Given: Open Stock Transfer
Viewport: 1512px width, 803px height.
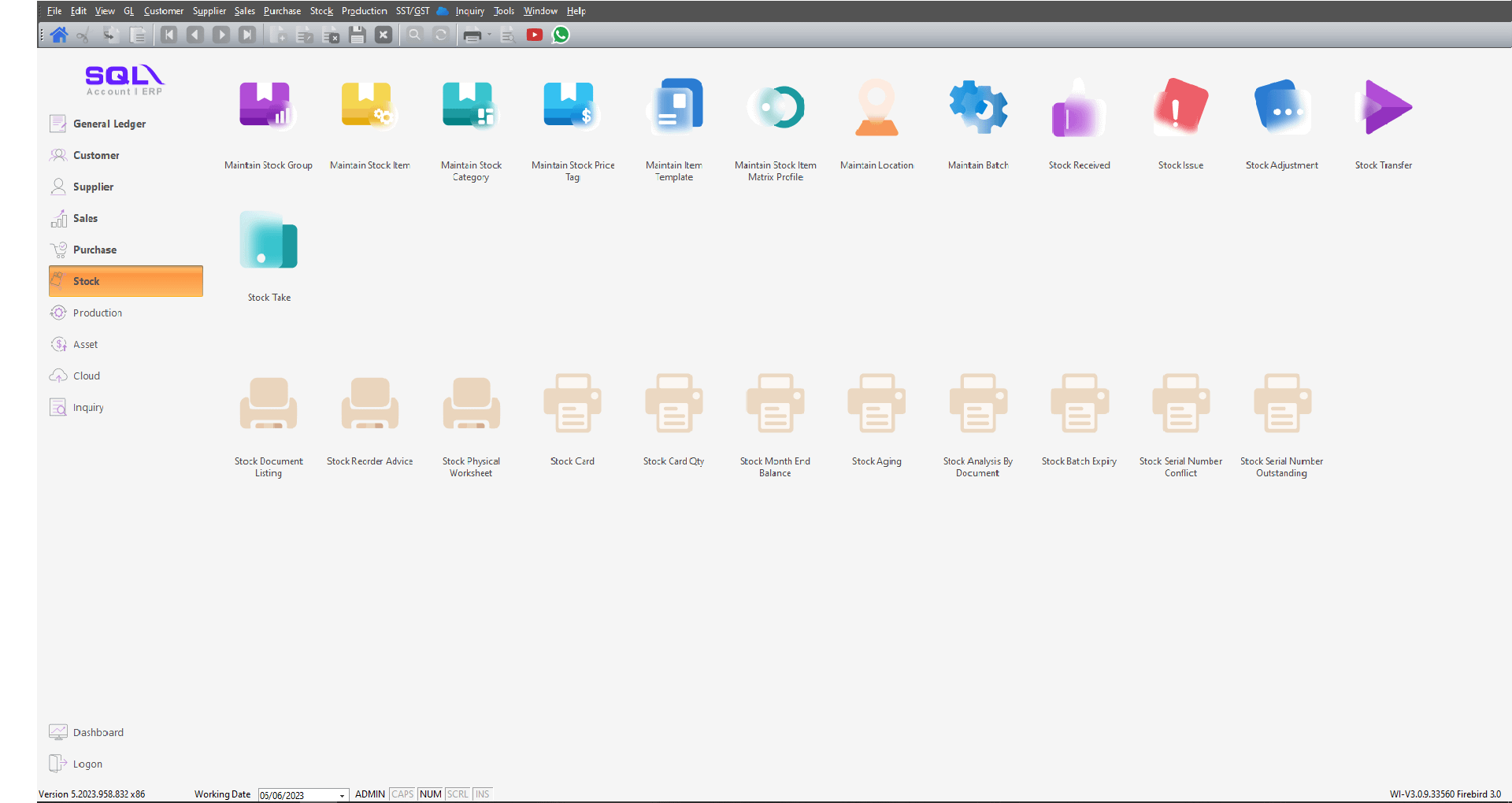Looking at the screenshot, I should click(x=1383, y=106).
